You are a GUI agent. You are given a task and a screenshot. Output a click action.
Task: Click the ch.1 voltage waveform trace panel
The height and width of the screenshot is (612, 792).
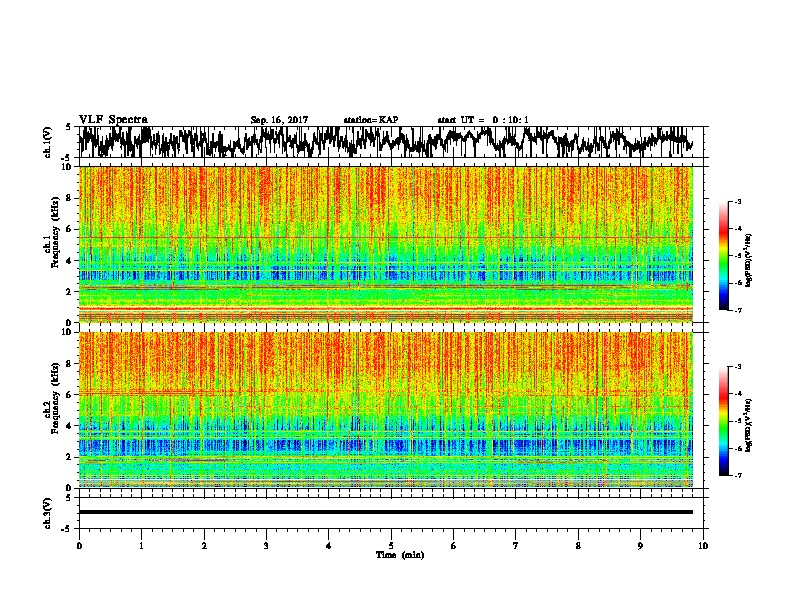pyautogui.click(x=391, y=142)
